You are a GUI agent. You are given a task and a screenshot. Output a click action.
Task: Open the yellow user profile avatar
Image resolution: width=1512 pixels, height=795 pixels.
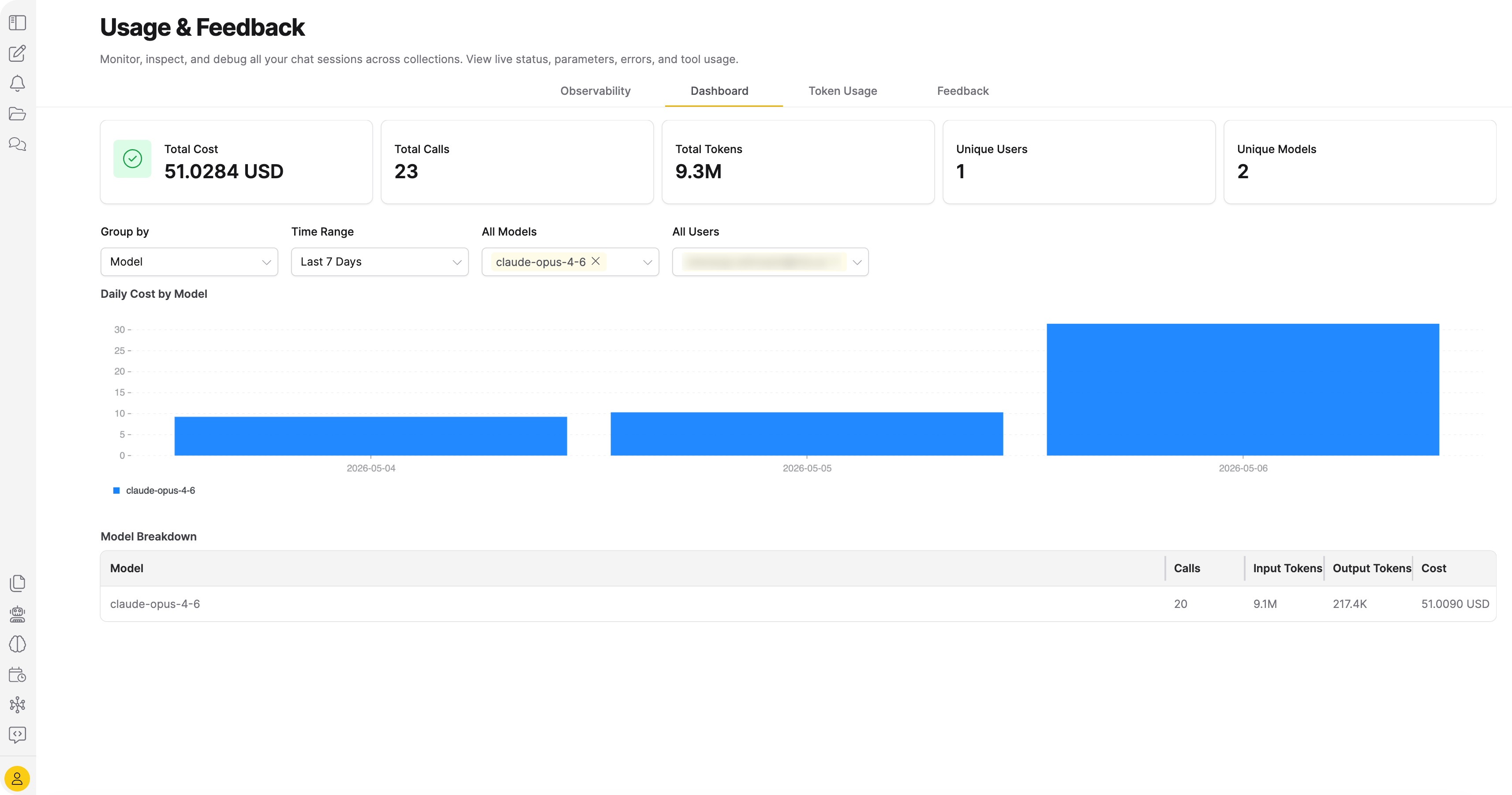(x=17, y=779)
